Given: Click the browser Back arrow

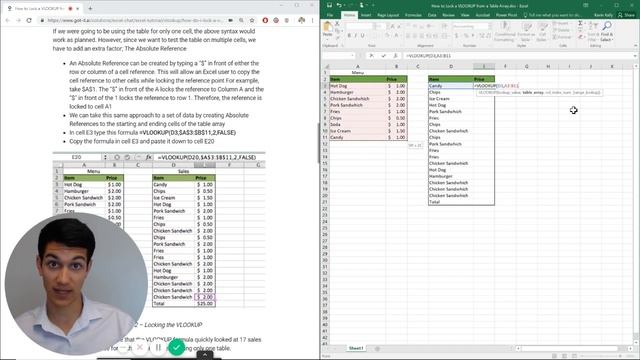Looking at the screenshot, I should click(x=8, y=20).
